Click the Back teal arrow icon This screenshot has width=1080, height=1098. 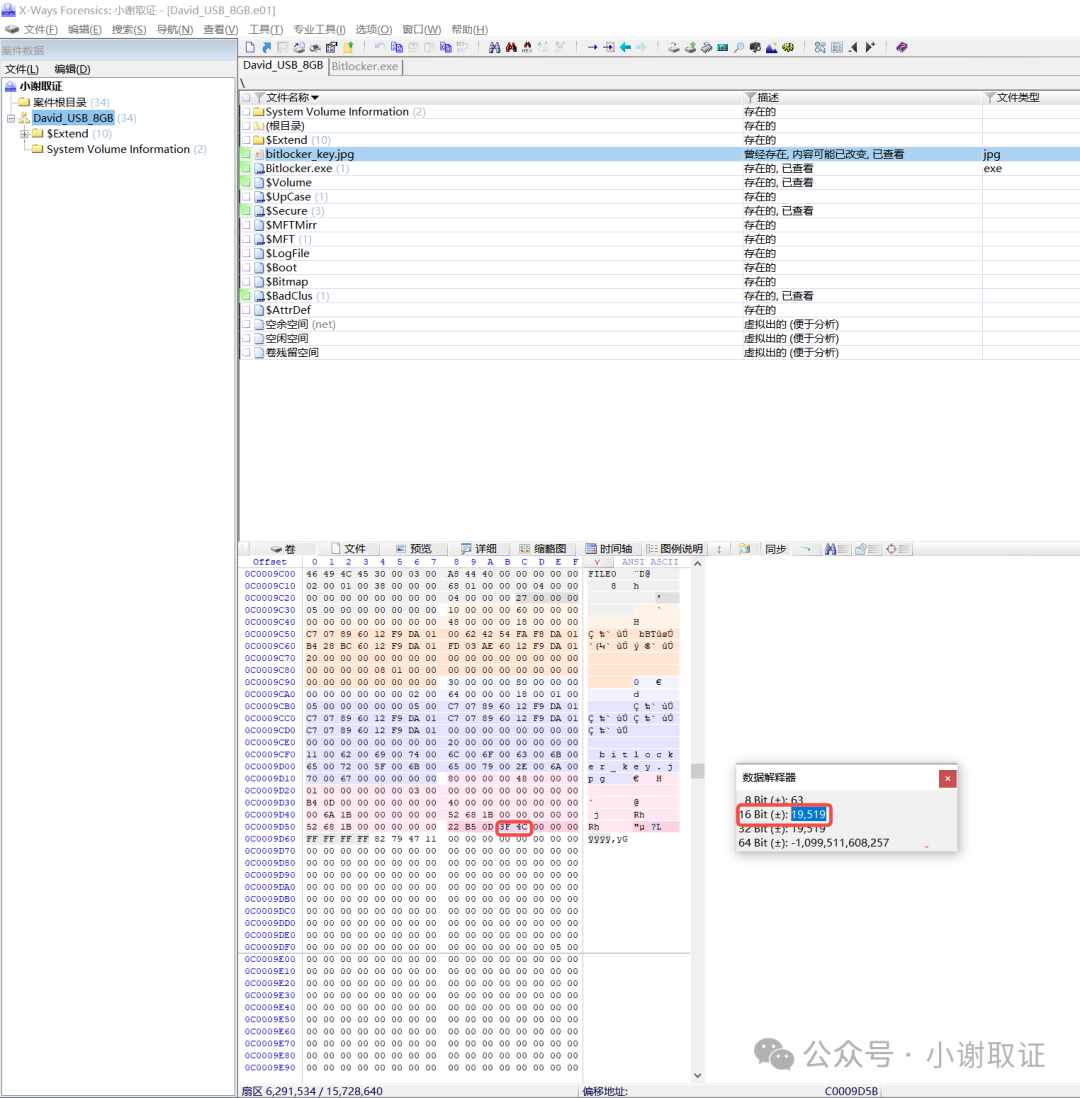coord(625,47)
